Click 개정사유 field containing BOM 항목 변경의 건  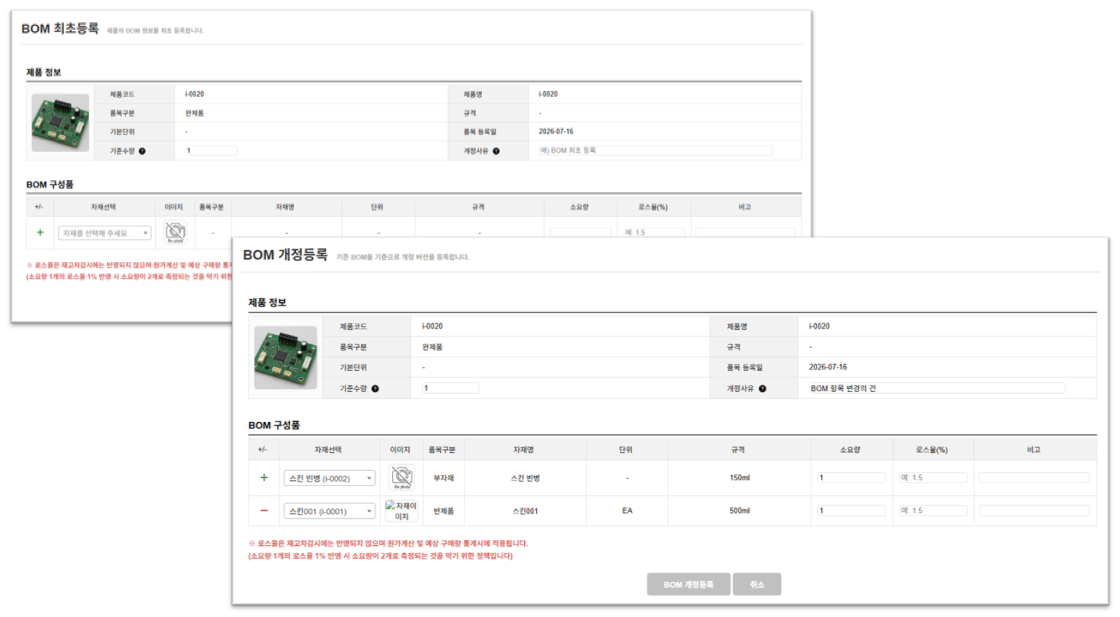[x=936, y=388]
